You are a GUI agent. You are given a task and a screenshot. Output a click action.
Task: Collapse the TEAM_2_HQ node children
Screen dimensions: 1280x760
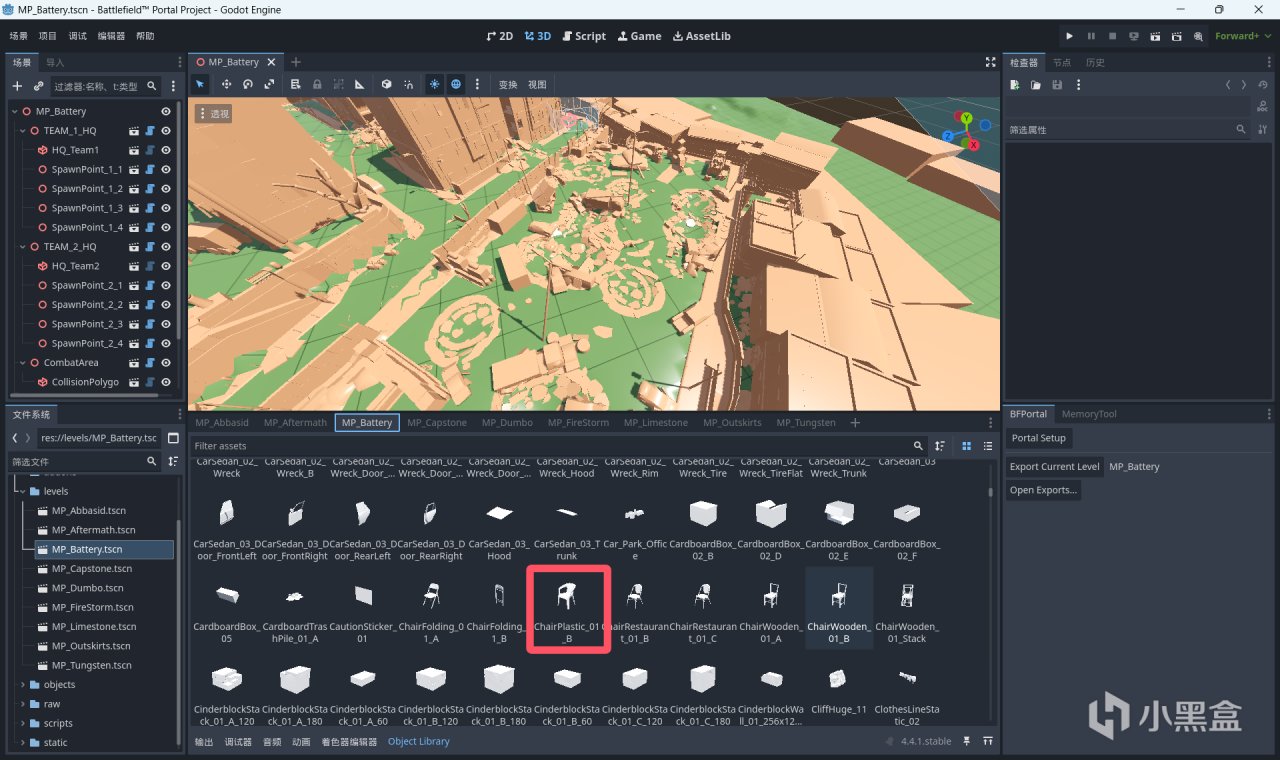(x=23, y=247)
